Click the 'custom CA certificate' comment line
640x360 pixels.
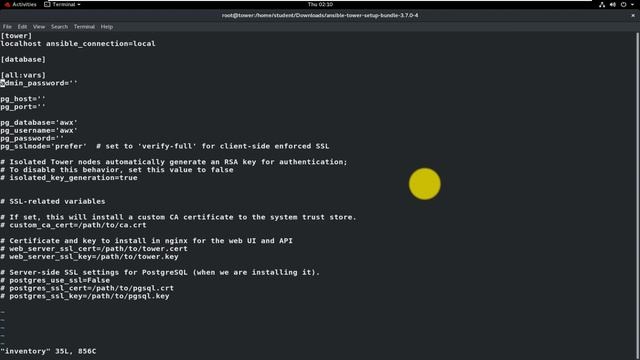click(178, 217)
